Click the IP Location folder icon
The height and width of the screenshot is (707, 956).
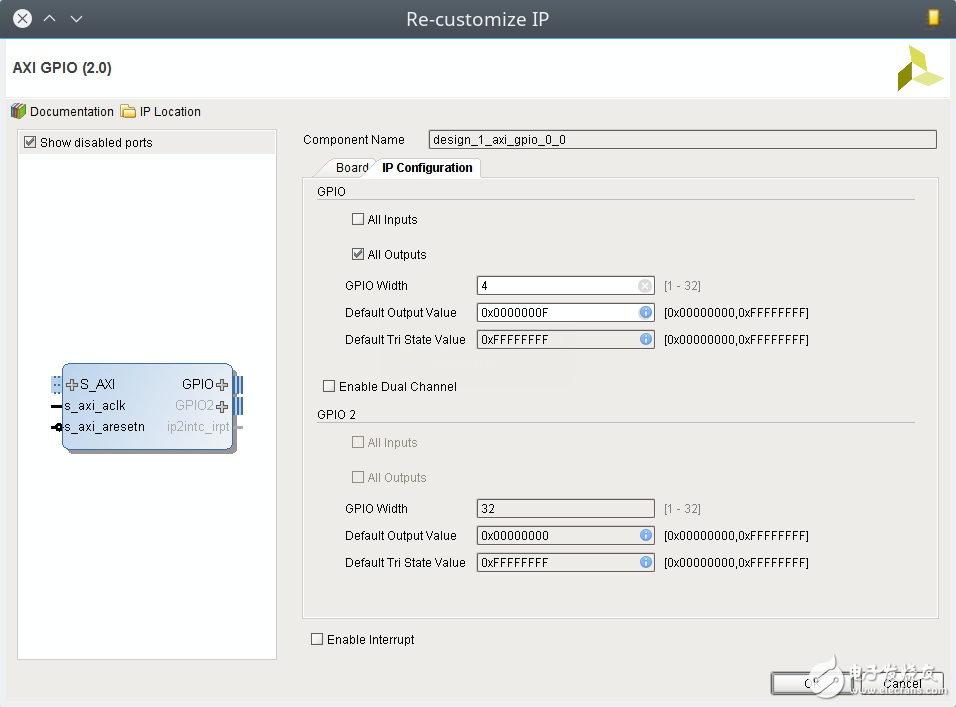[128, 111]
